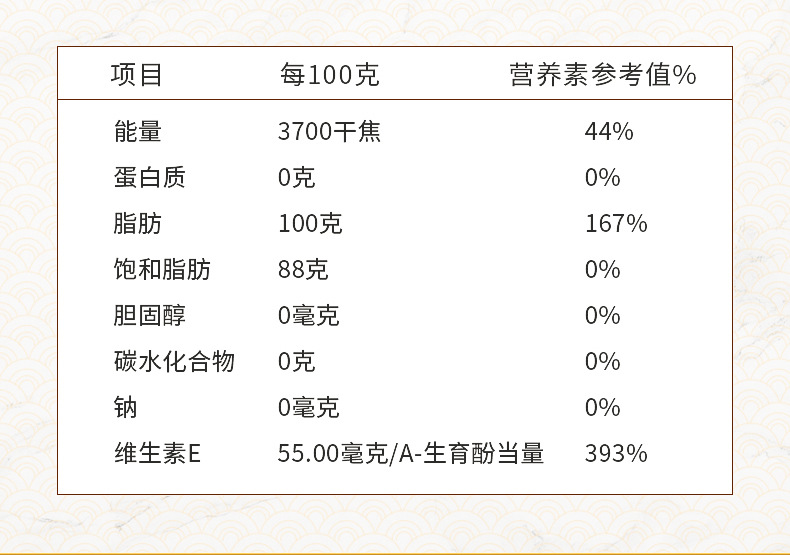Screen dimensions: 790x555
Task: Click the 393% vitamin E reference value
Action: point(616,453)
